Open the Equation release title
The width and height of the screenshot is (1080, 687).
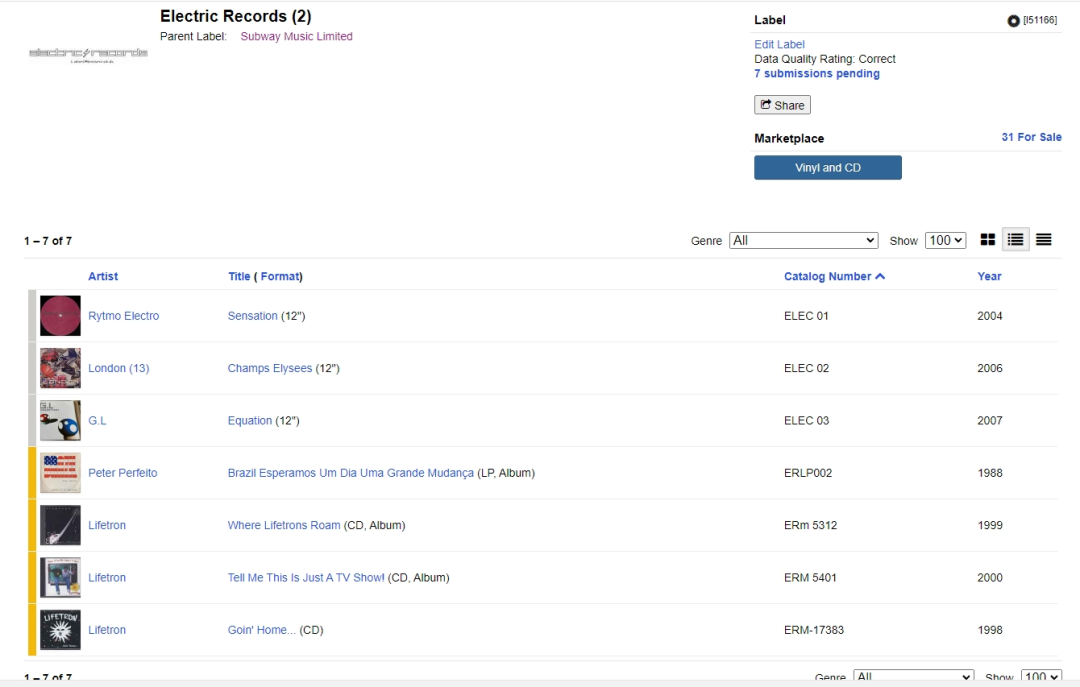click(x=249, y=420)
